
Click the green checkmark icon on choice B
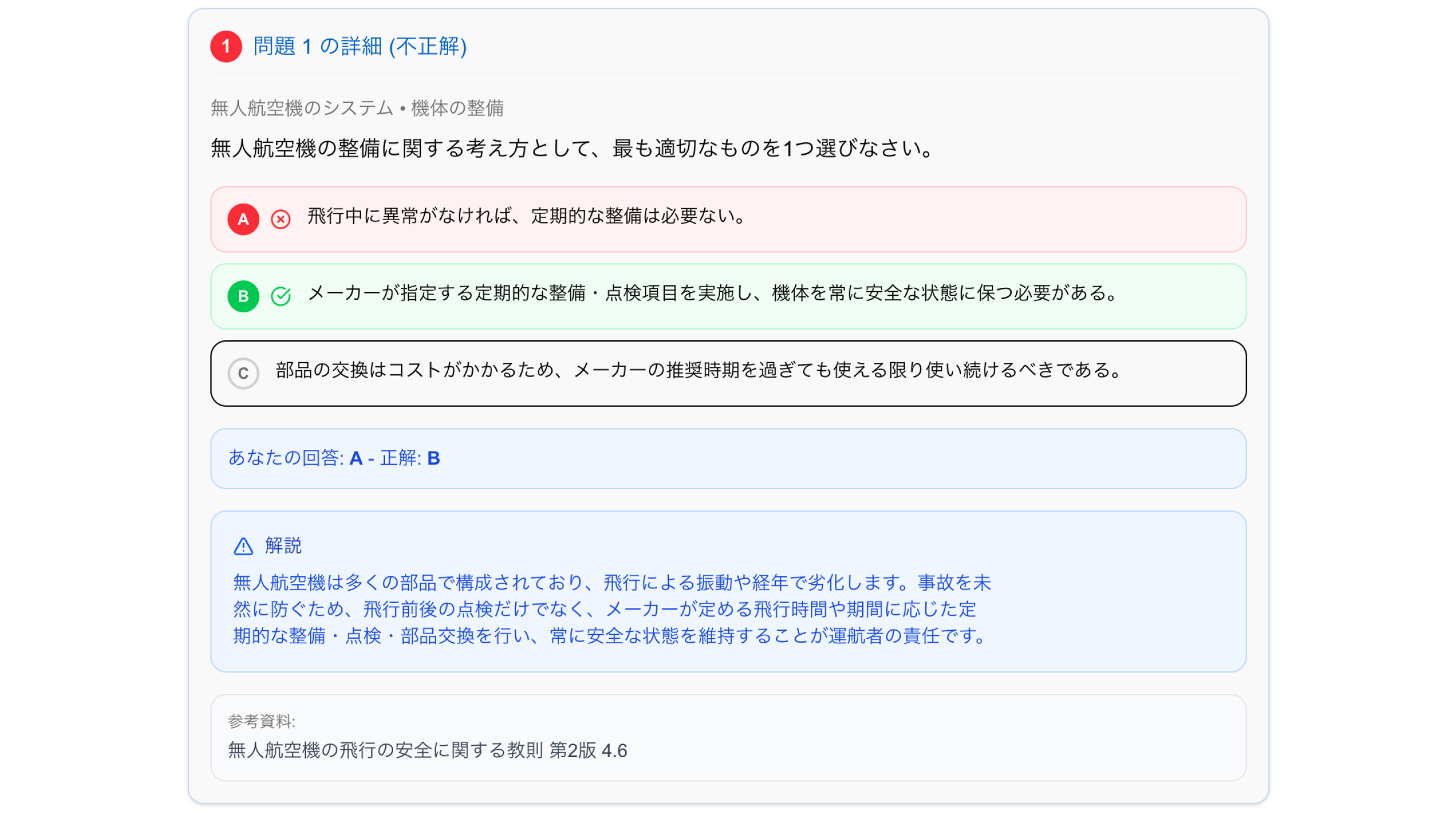pos(280,296)
